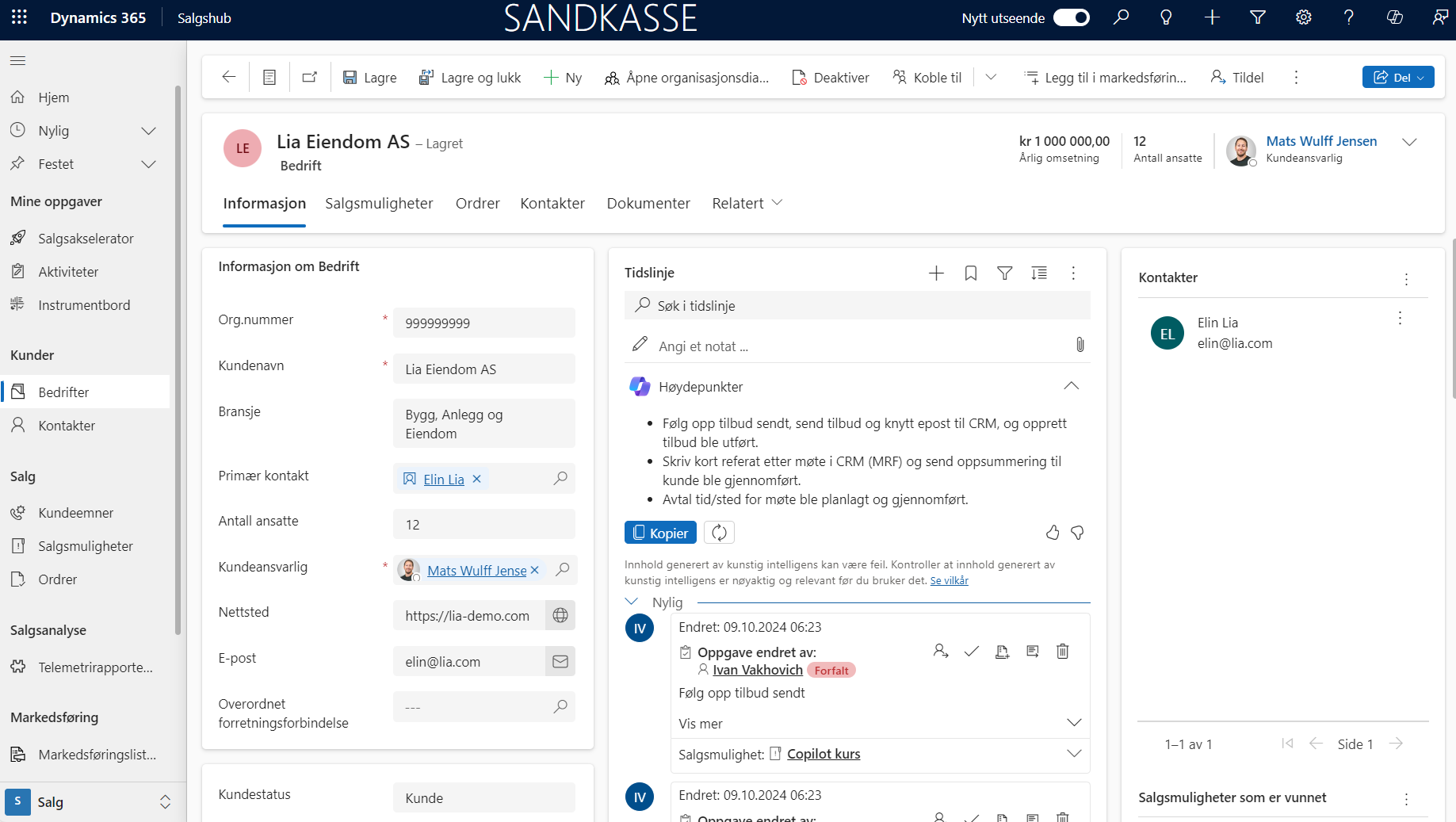Viewport: 1456px width, 822px height.
Task: Click the blue Del share button
Action: pos(1398,77)
